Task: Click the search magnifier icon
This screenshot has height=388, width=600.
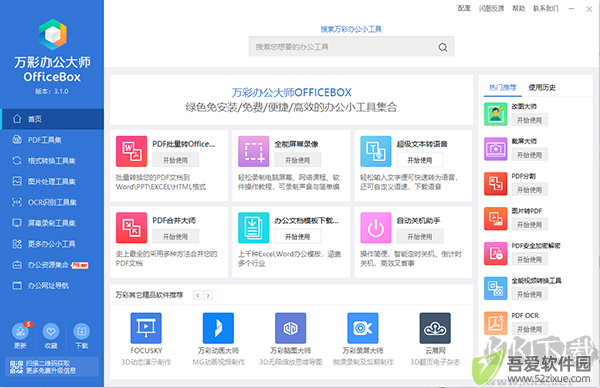Action: click(443, 47)
